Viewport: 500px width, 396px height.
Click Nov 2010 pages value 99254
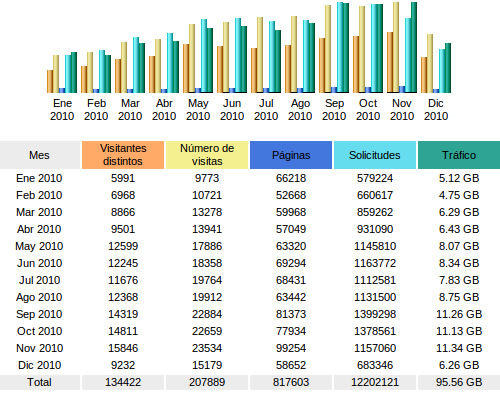click(291, 348)
